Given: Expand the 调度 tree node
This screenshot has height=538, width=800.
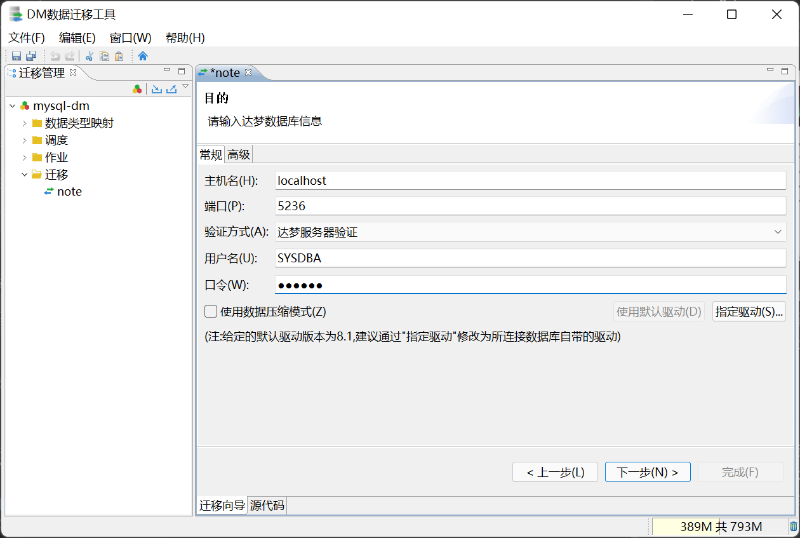Looking at the screenshot, I should click(x=24, y=140).
